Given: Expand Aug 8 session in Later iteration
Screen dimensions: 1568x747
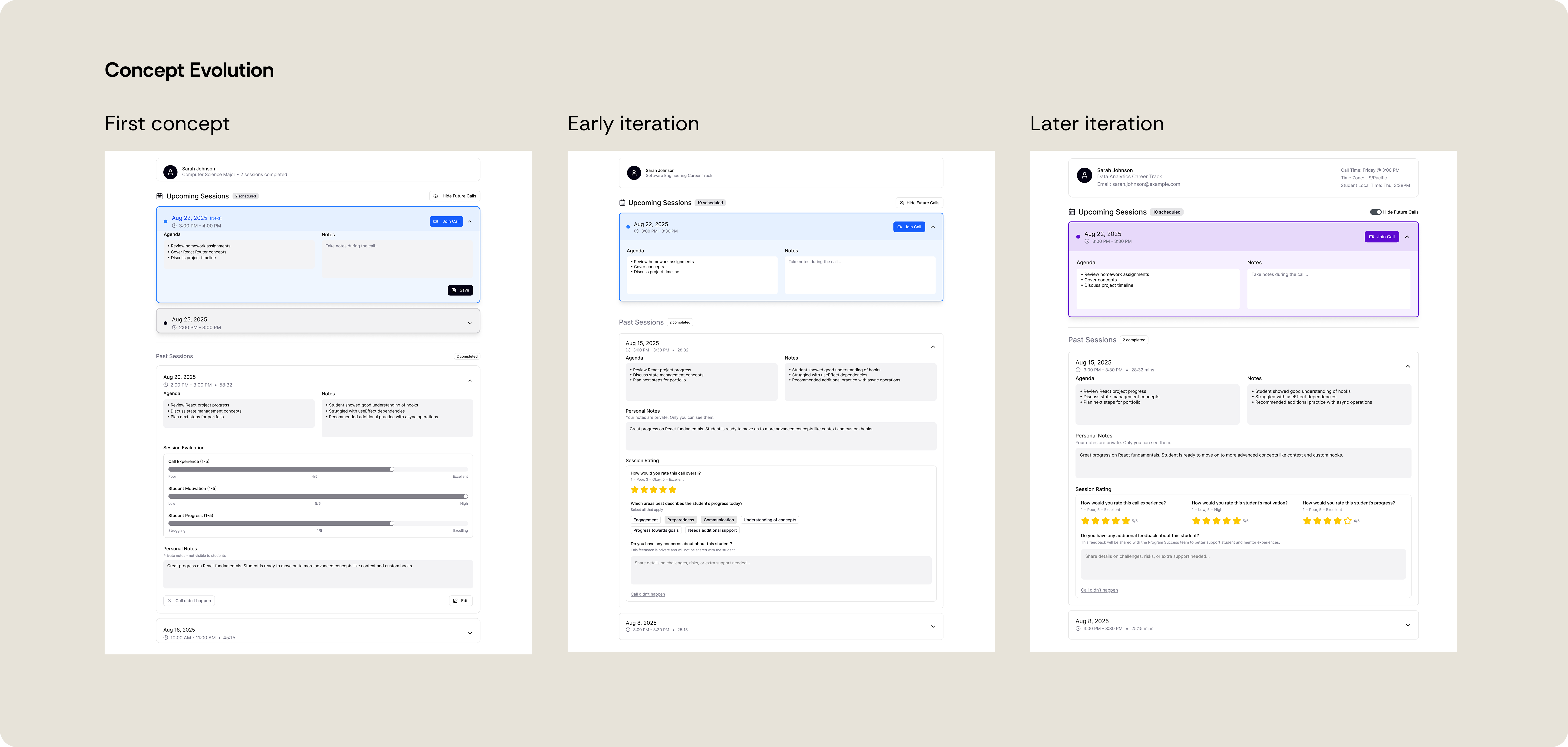Looking at the screenshot, I should point(1408,625).
